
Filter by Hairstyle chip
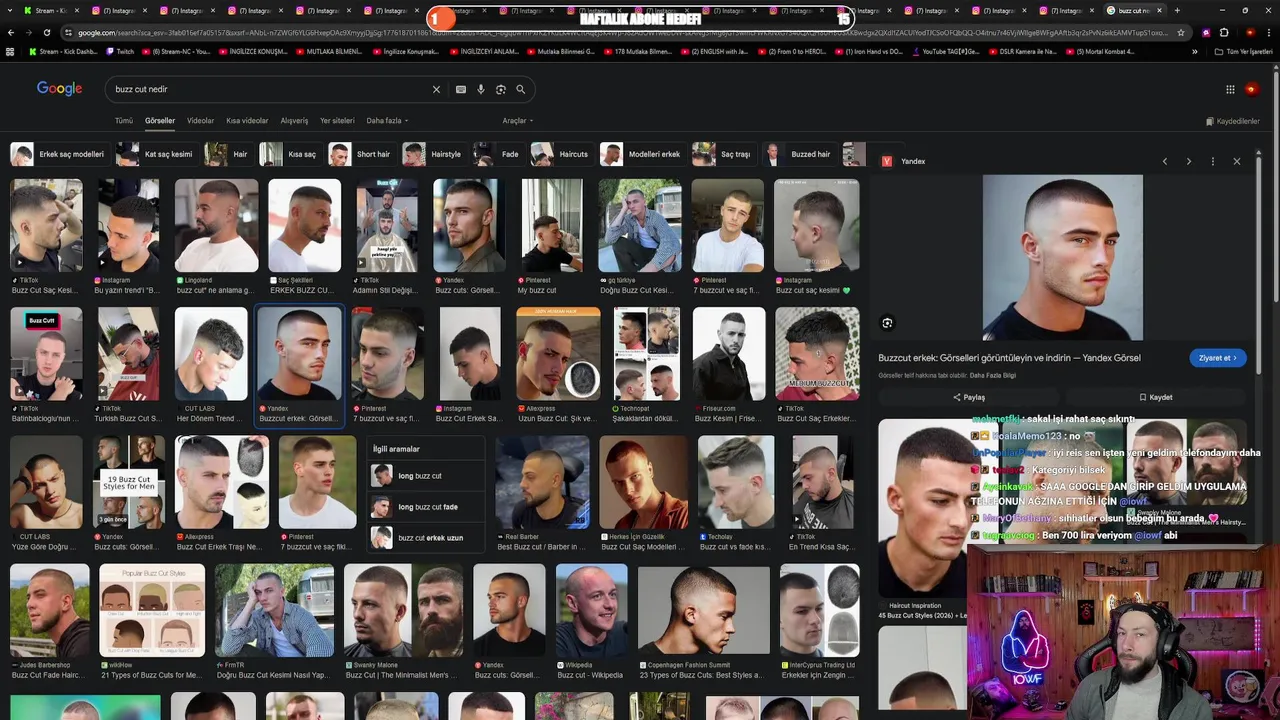434,154
